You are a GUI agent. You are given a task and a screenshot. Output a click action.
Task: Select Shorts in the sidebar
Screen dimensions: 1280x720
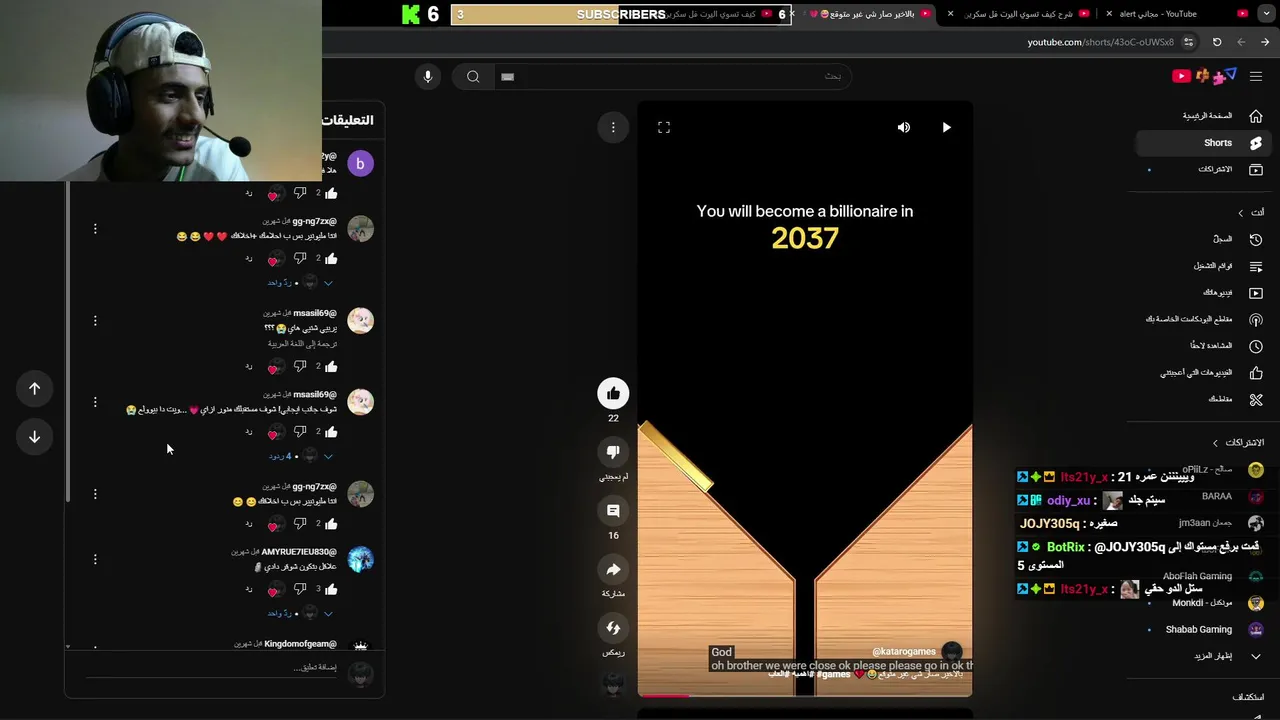pos(1206,143)
